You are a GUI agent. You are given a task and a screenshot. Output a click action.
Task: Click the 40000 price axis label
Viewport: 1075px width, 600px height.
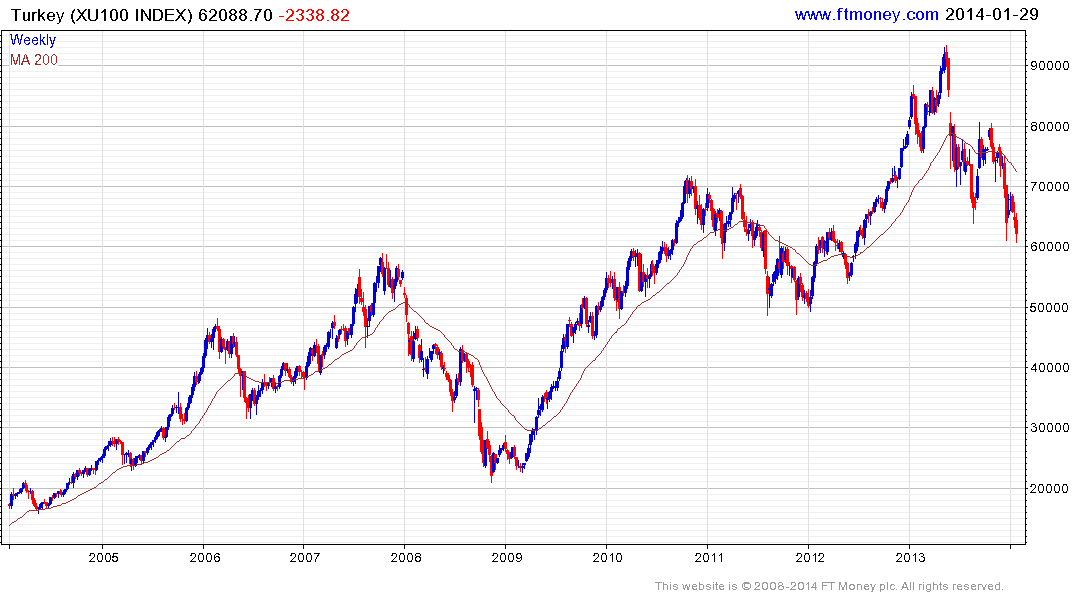(1050, 368)
